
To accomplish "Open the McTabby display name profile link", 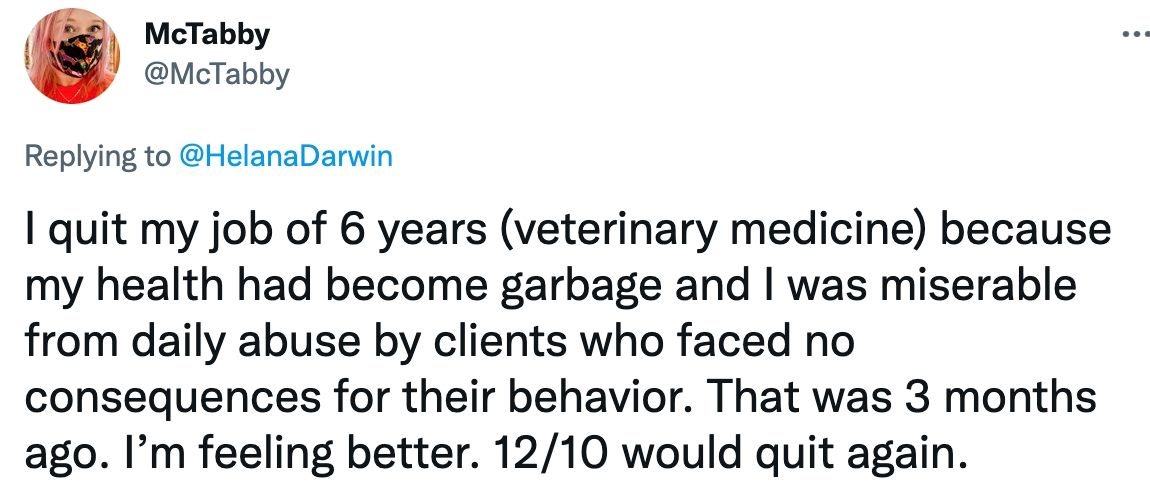I will point(207,34).
